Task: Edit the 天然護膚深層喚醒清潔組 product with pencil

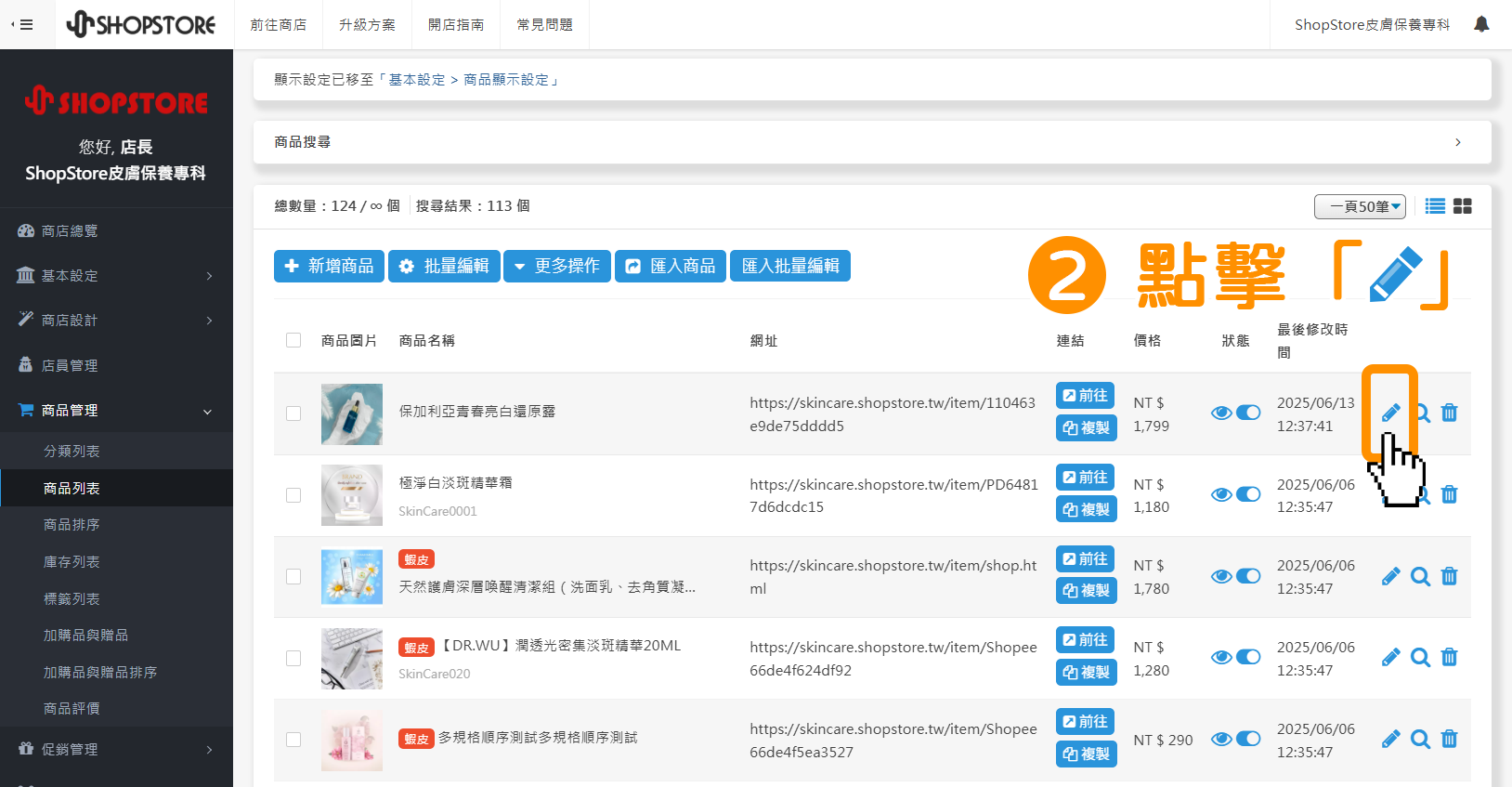Action: pos(1390,576)
